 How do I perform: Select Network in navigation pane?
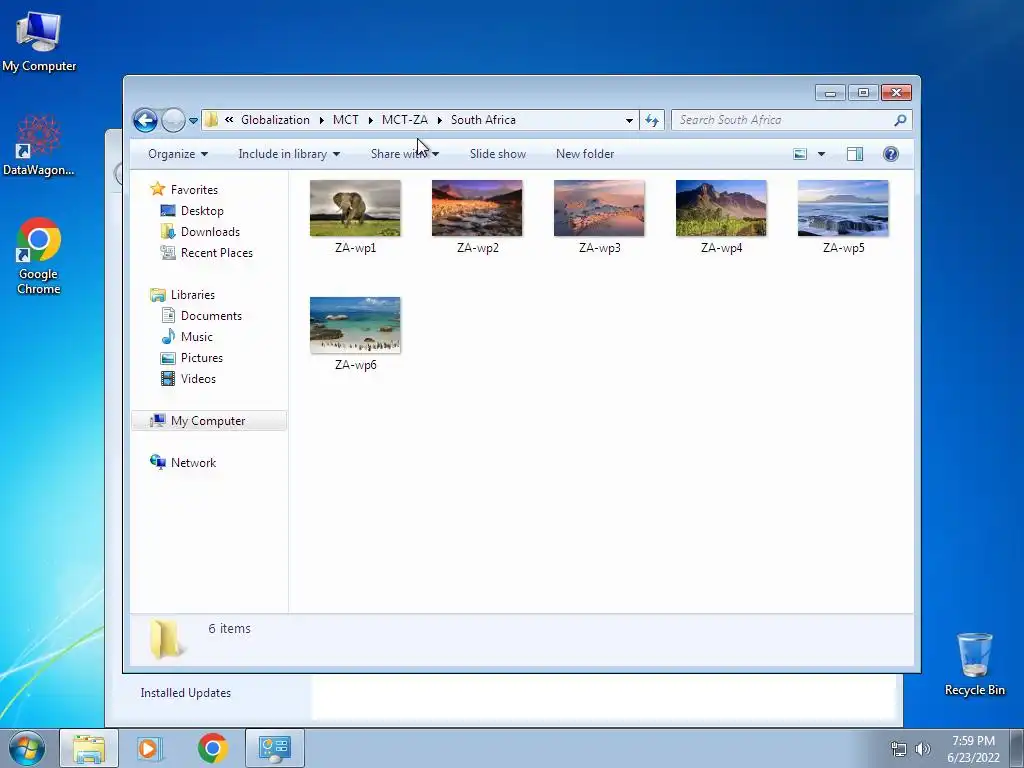(193, 463)
